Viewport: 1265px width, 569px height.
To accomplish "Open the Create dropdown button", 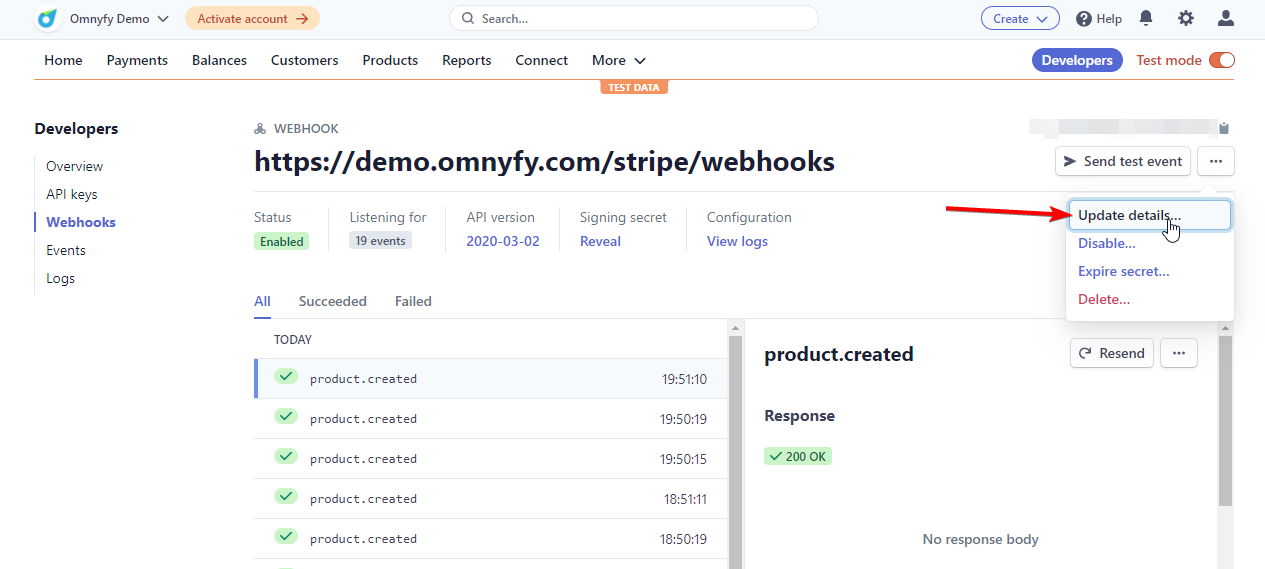I will [1020, 18].
